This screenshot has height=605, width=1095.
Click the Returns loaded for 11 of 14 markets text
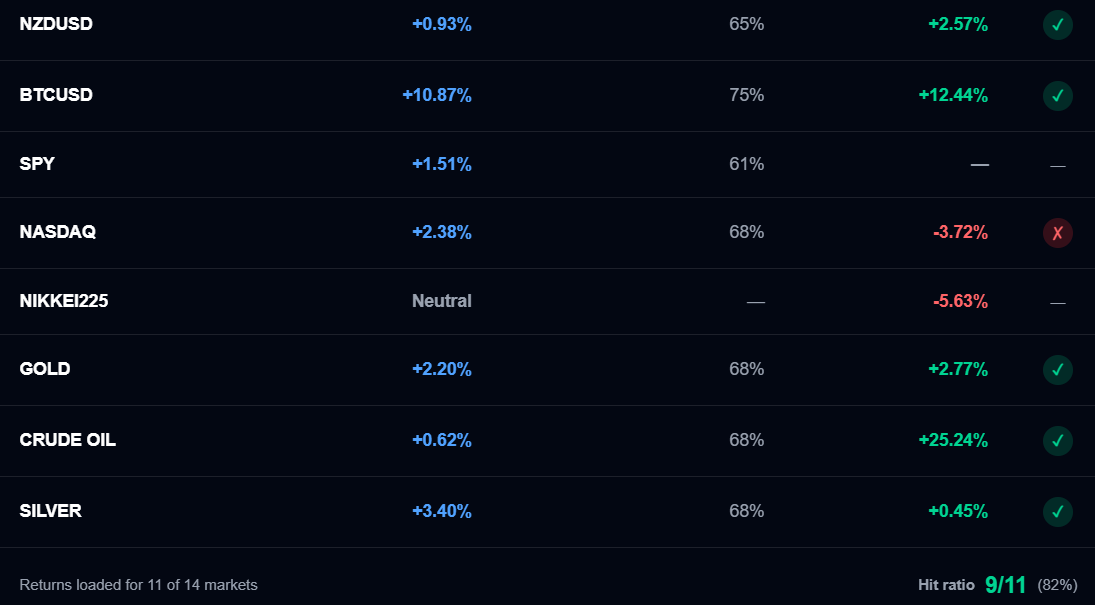point(138,585)
